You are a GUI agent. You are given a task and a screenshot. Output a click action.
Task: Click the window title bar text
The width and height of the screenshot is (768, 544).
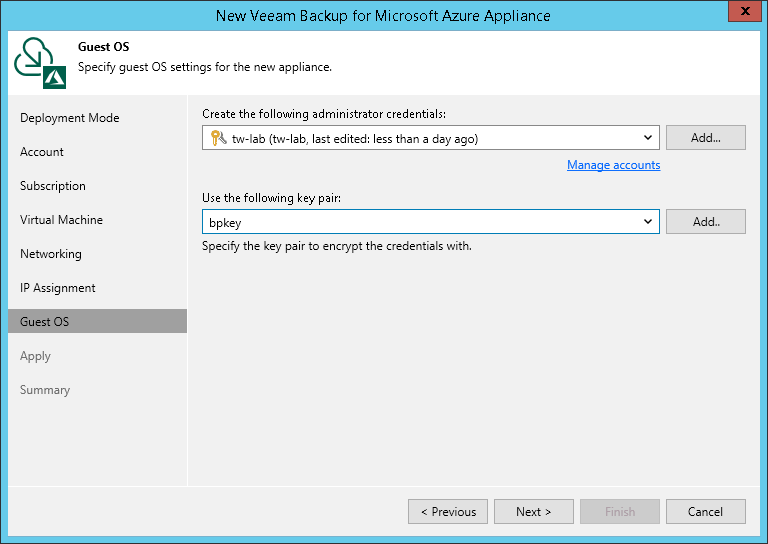[383, 16]
